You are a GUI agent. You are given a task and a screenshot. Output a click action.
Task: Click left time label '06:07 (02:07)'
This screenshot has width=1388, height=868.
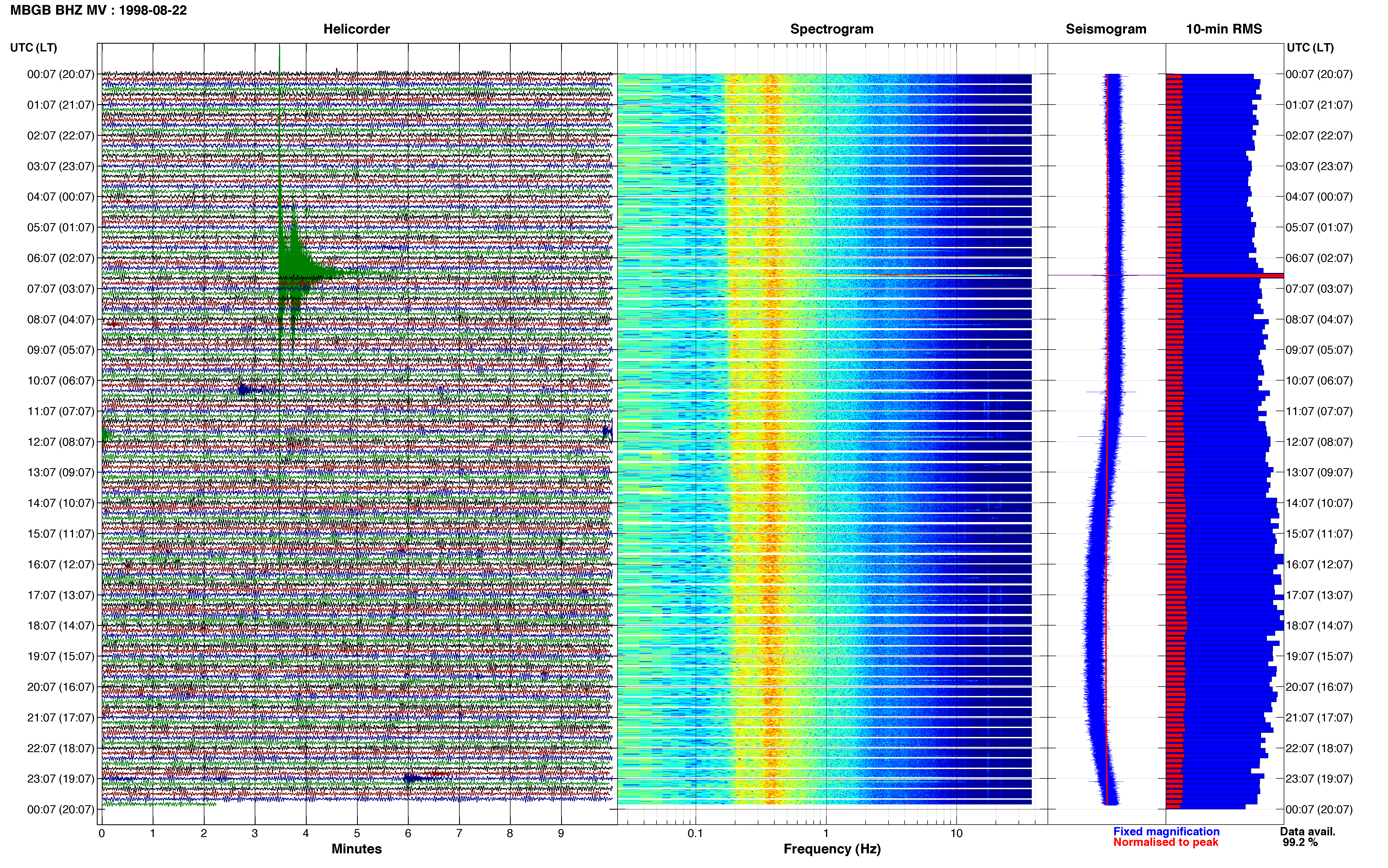coord(61,258)
